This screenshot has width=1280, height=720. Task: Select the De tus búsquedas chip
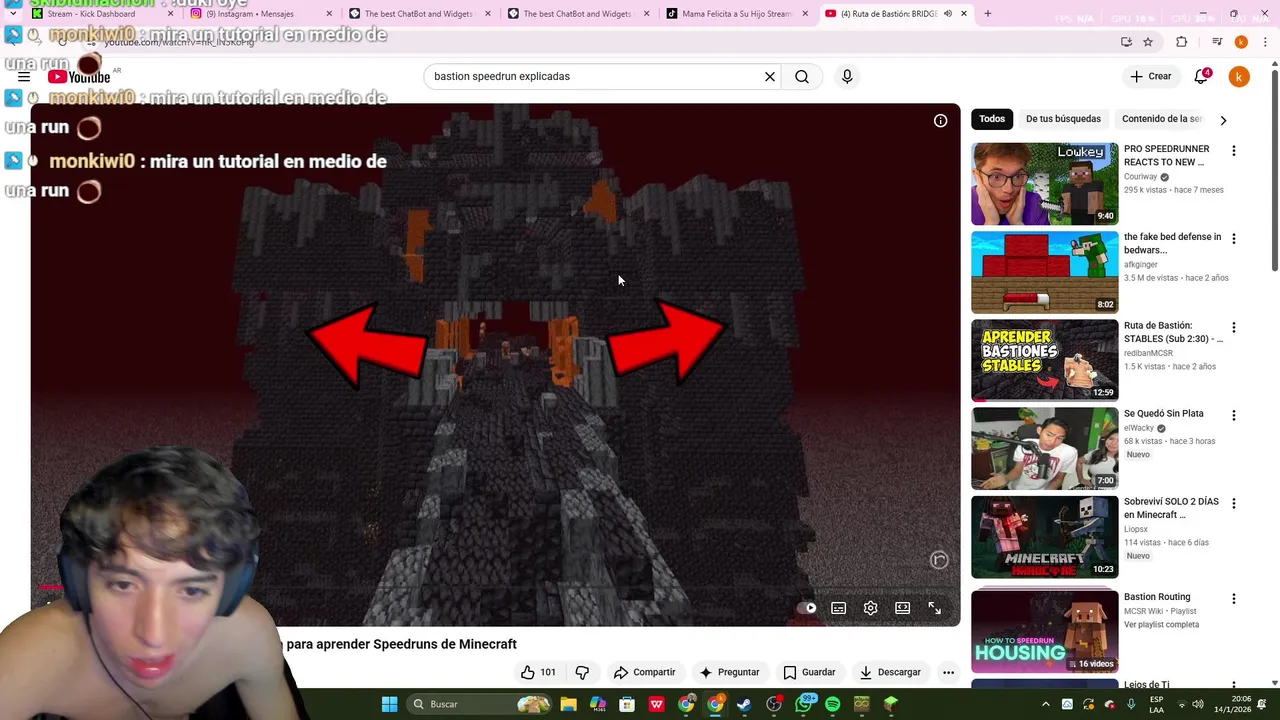click(1063, 119)
